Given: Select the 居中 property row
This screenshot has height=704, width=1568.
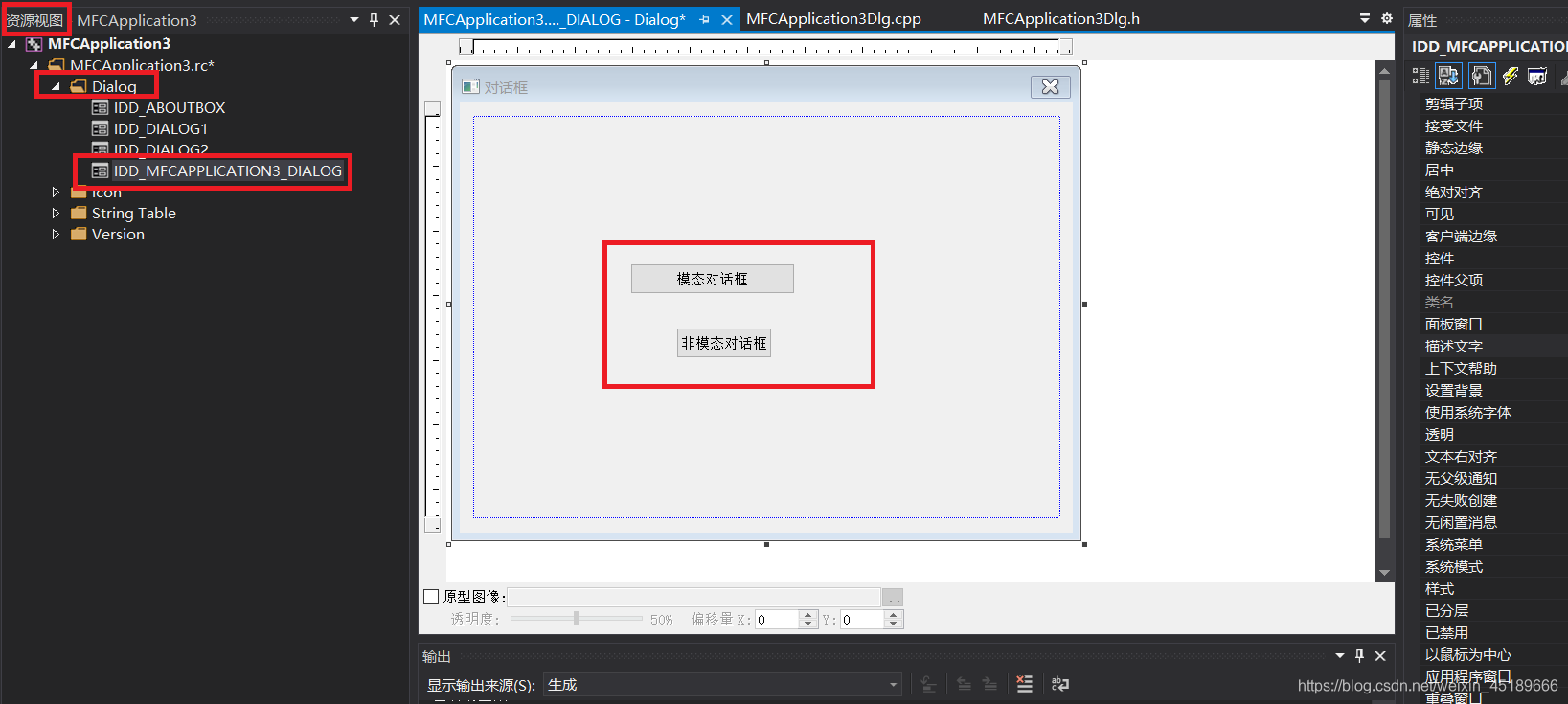Looking at the screenshot, I should point(1493,170).
